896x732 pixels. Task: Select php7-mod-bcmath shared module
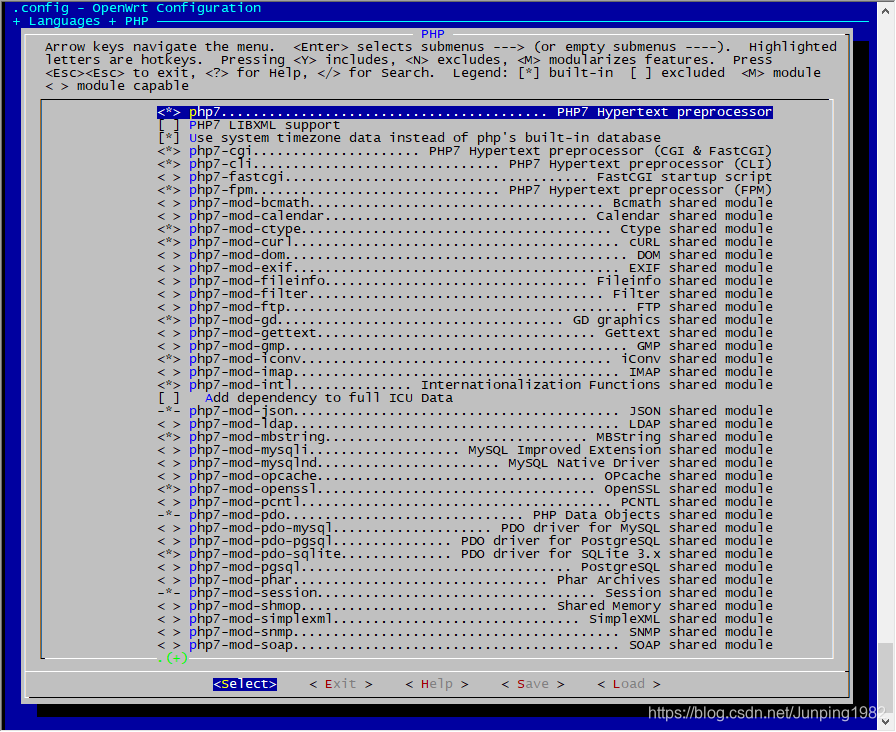(x=465, y=203)
